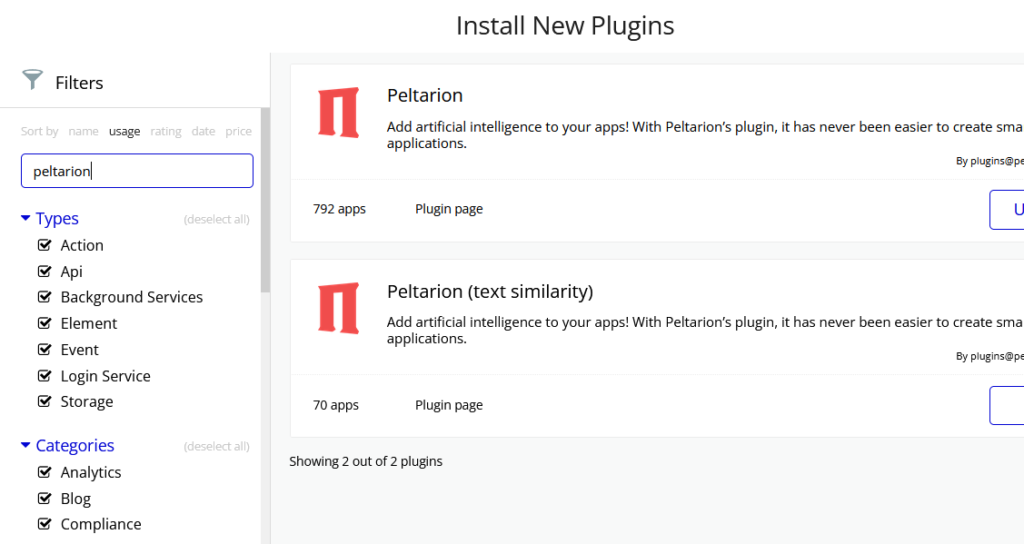Sort plugins by price
1024x544 pixels.
pyautogui.click(x=238, y=131)
